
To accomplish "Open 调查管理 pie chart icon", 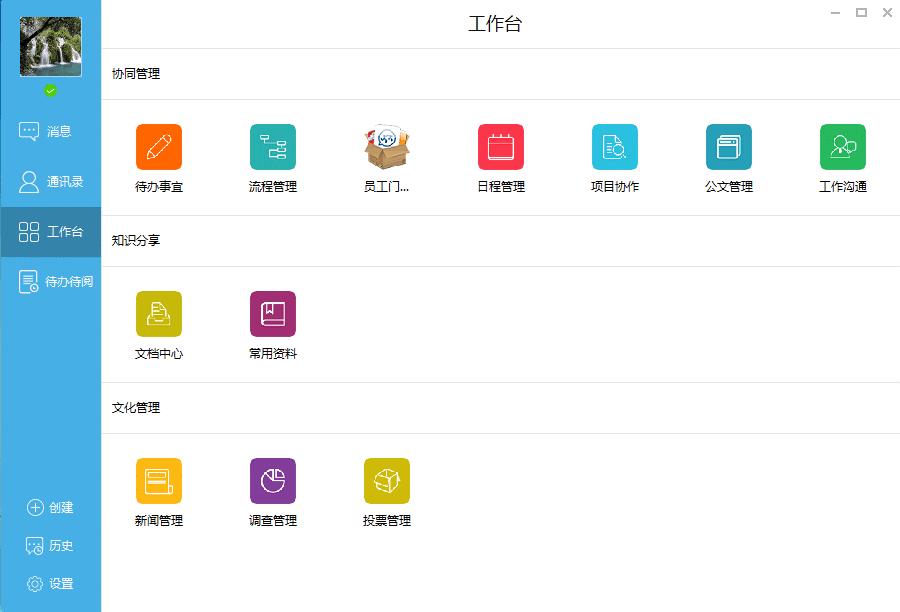I will coord(273,481).
